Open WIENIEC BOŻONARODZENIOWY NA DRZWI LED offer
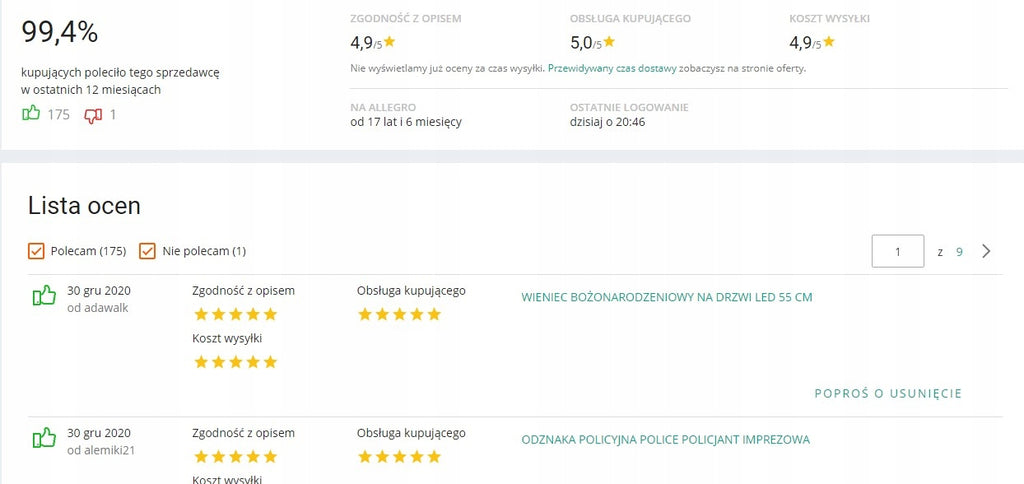Screen dimensions: 1024x484 (x=667, y=297)
